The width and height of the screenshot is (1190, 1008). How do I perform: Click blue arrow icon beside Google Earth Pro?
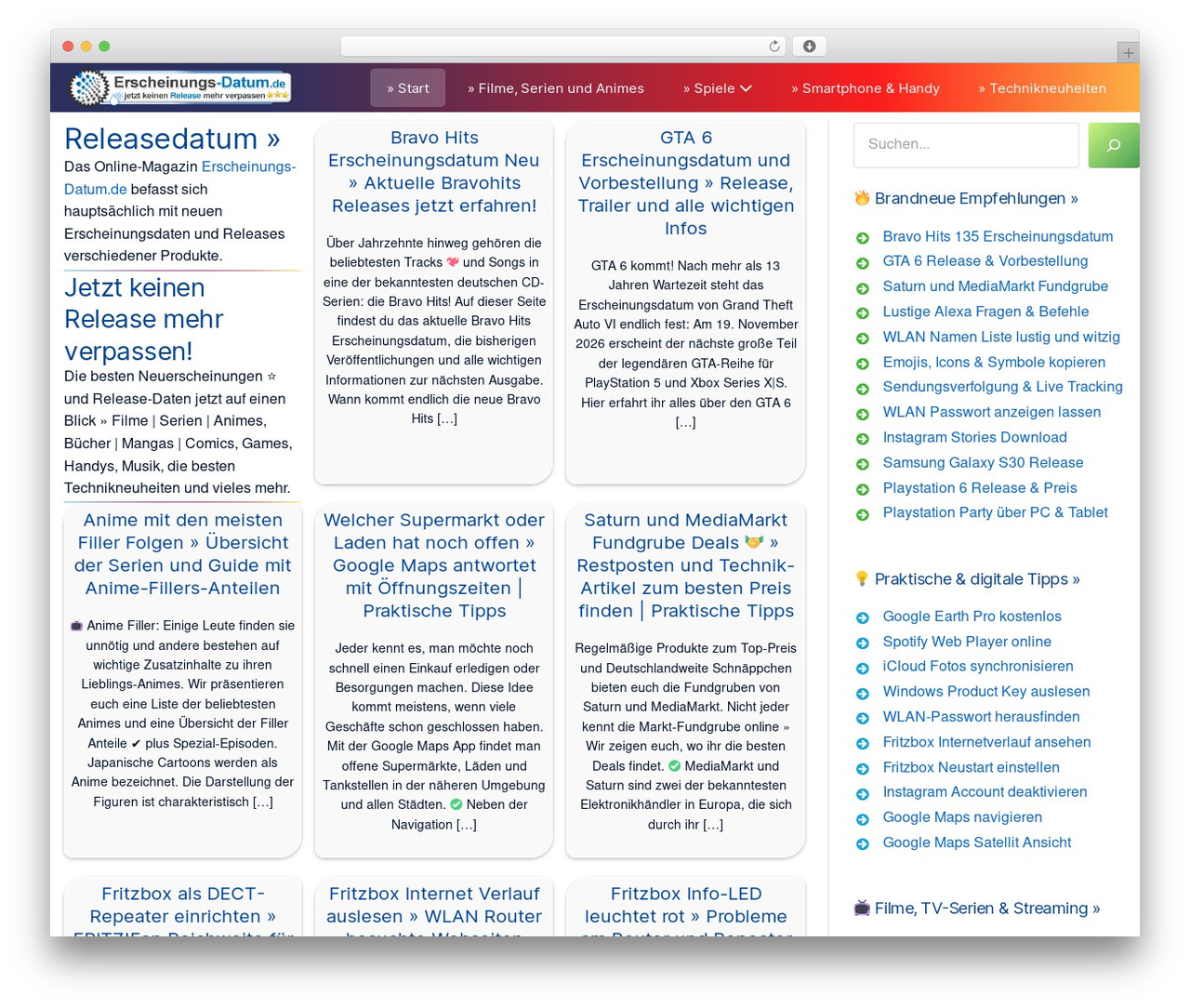pos(863,617)
